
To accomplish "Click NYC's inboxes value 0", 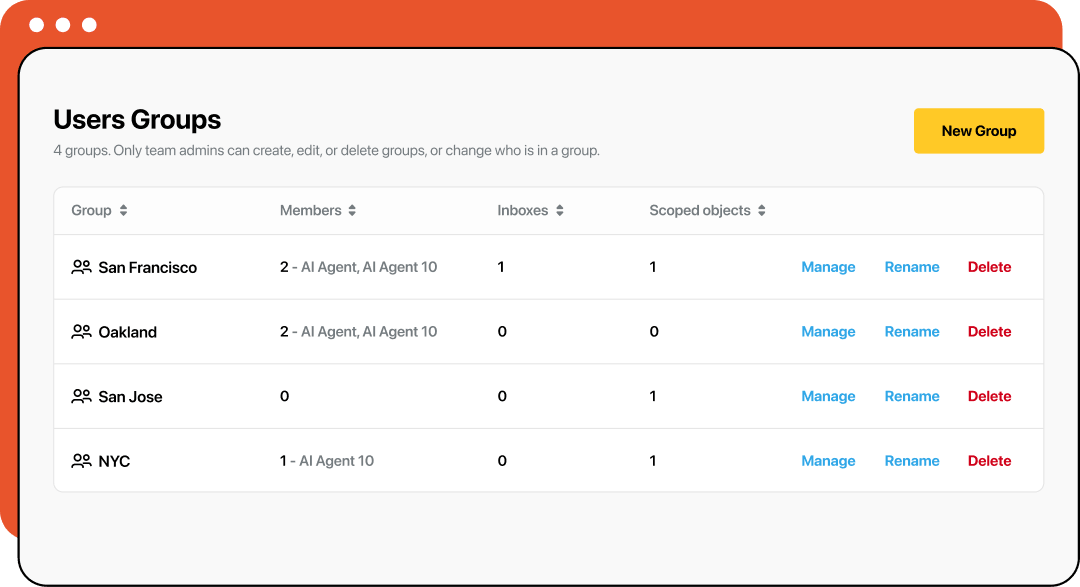I will 502,462.
